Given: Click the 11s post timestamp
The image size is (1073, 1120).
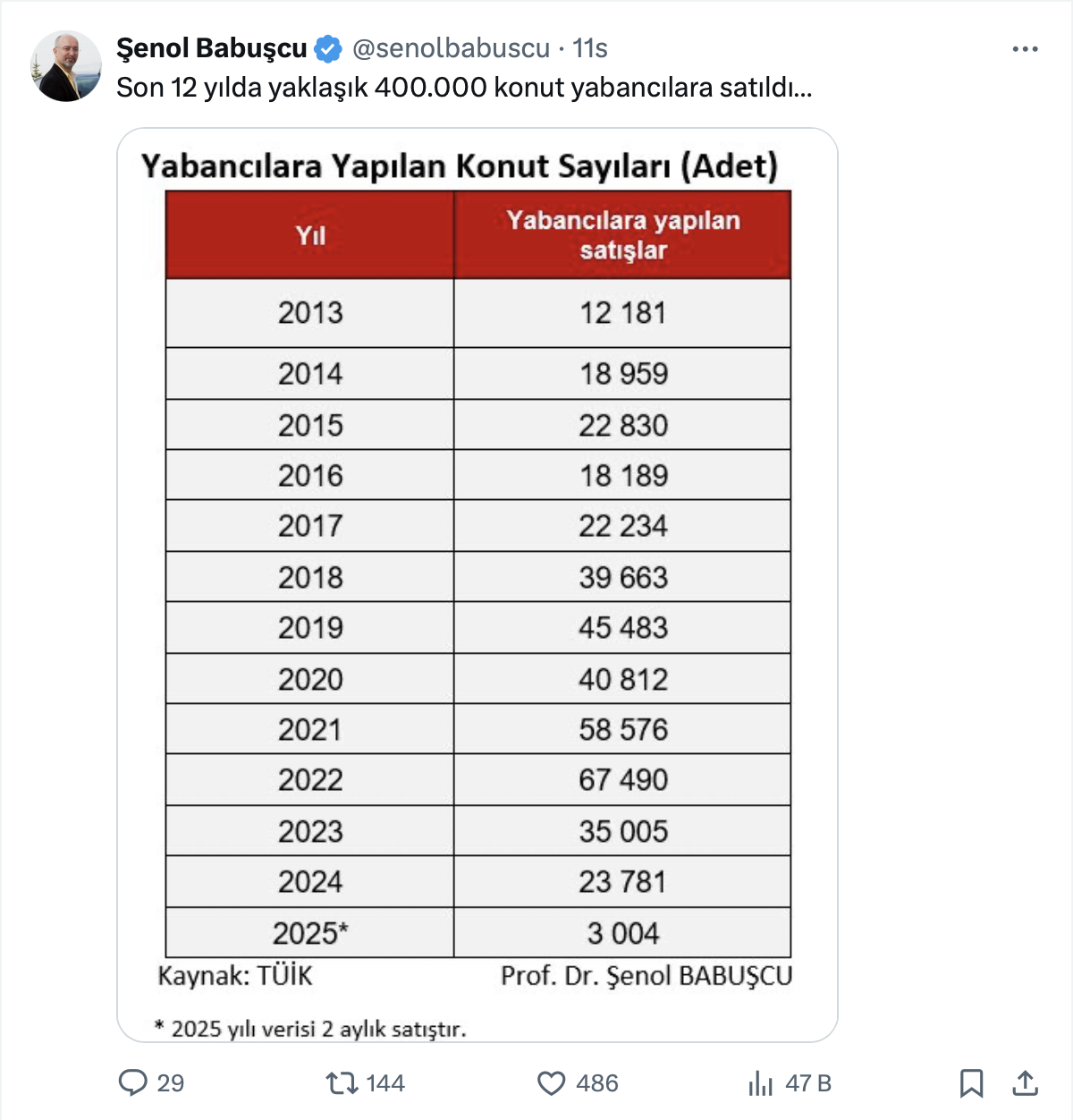Looking at the screenshot, I should [590, 48].
